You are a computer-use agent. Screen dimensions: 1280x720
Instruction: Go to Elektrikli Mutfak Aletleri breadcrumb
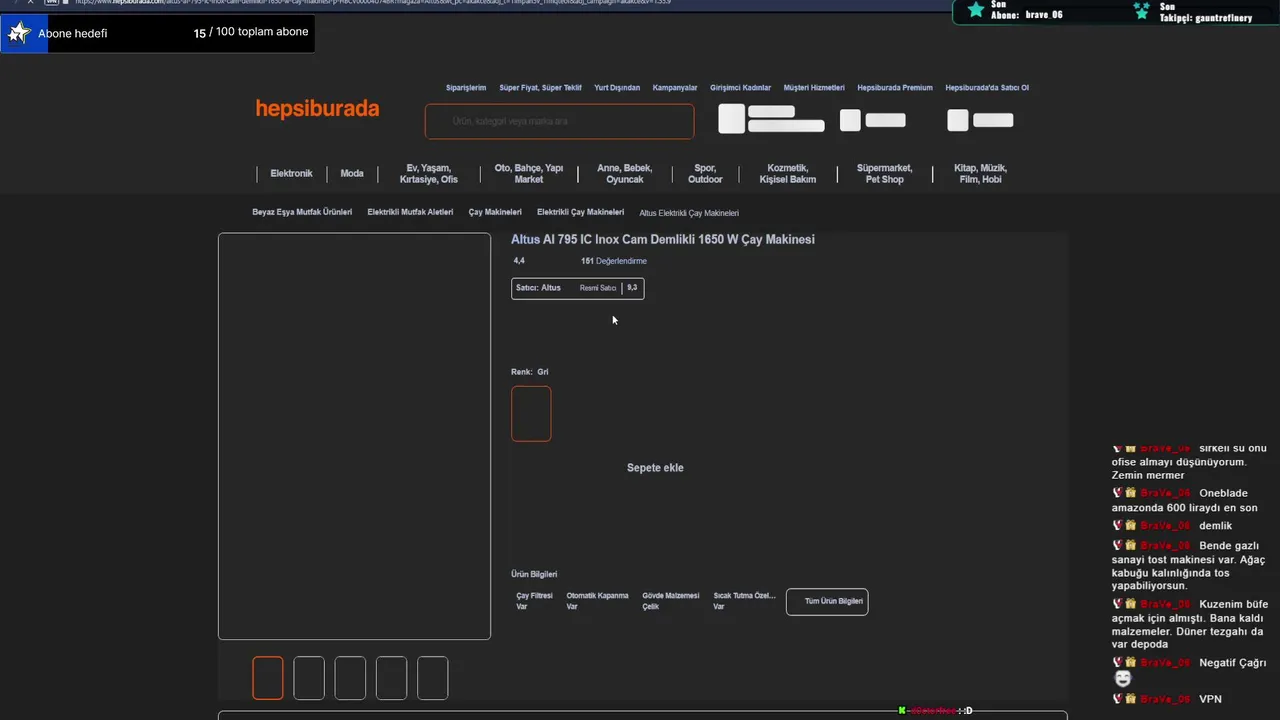point(410,212)
